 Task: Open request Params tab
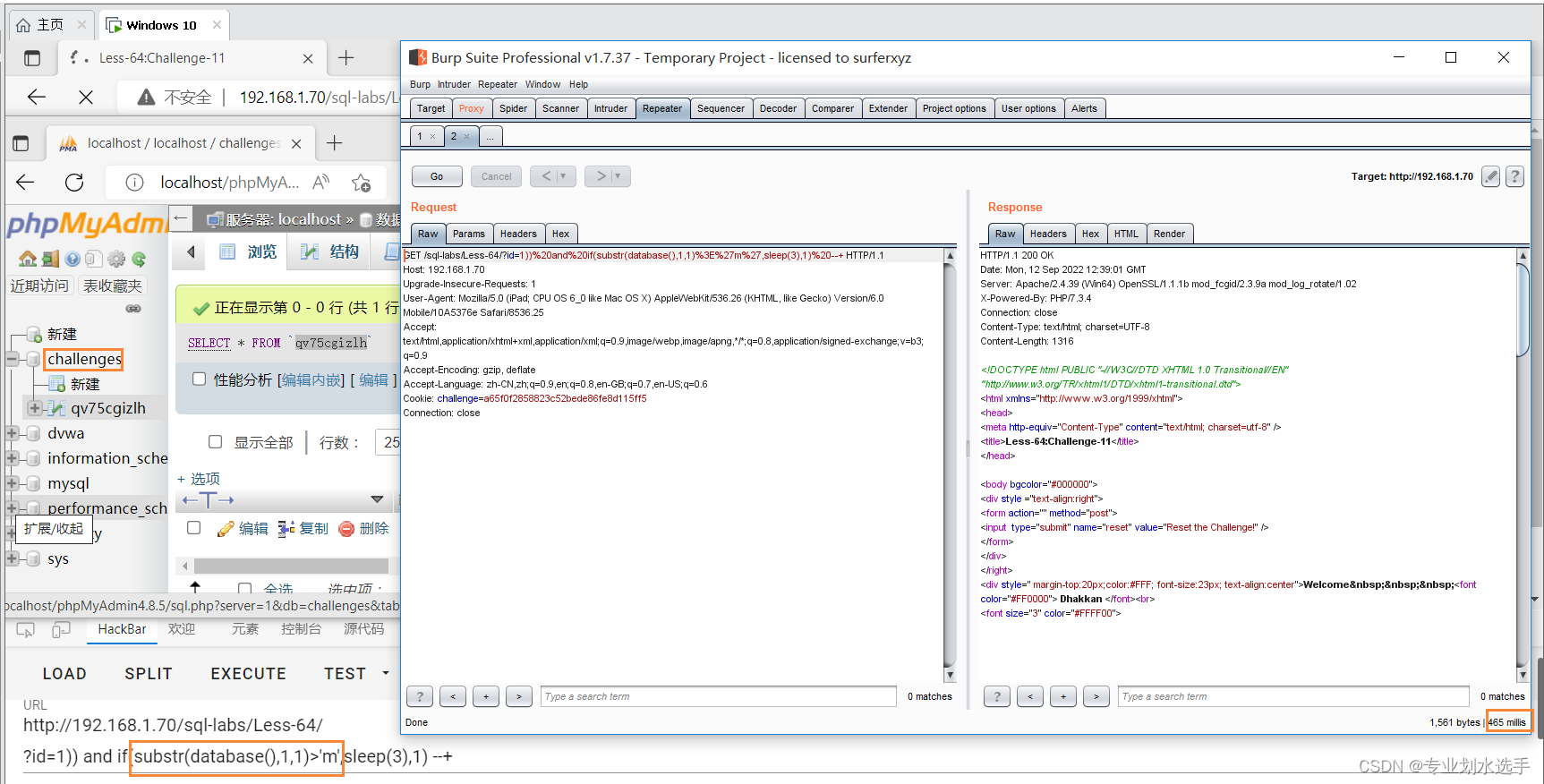(x=468, y=234)
